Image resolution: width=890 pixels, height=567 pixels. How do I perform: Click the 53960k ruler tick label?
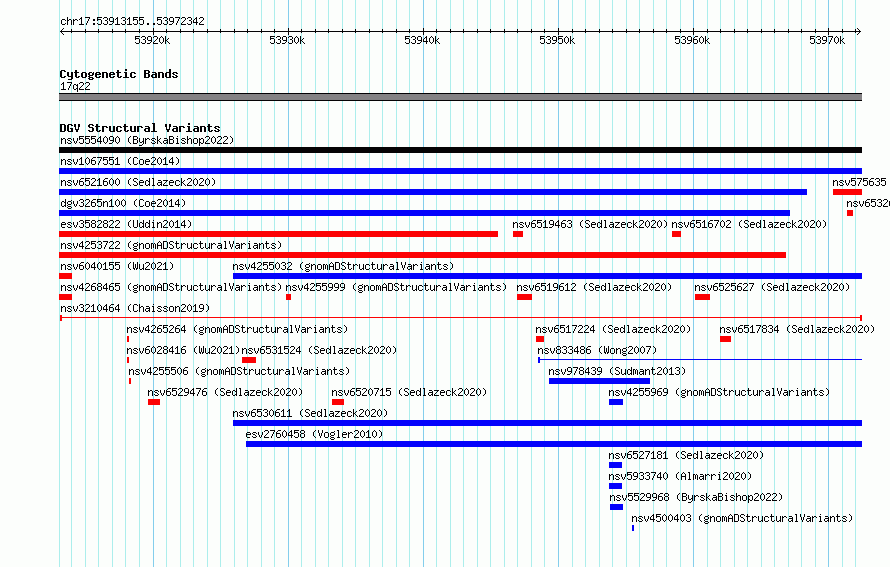(692, 40)
